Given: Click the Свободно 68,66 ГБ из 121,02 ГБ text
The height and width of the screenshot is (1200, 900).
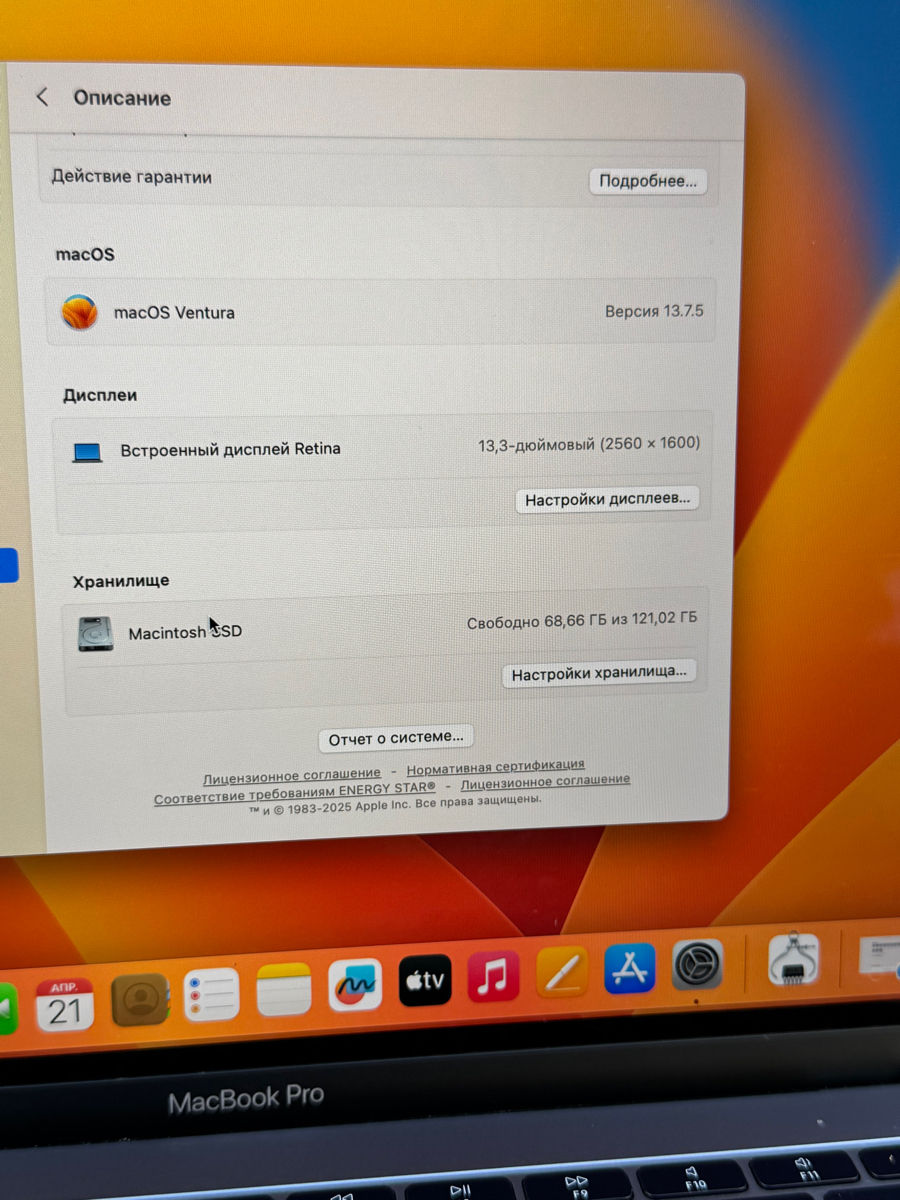Looking at the screenshot, I should coord(582,621).
